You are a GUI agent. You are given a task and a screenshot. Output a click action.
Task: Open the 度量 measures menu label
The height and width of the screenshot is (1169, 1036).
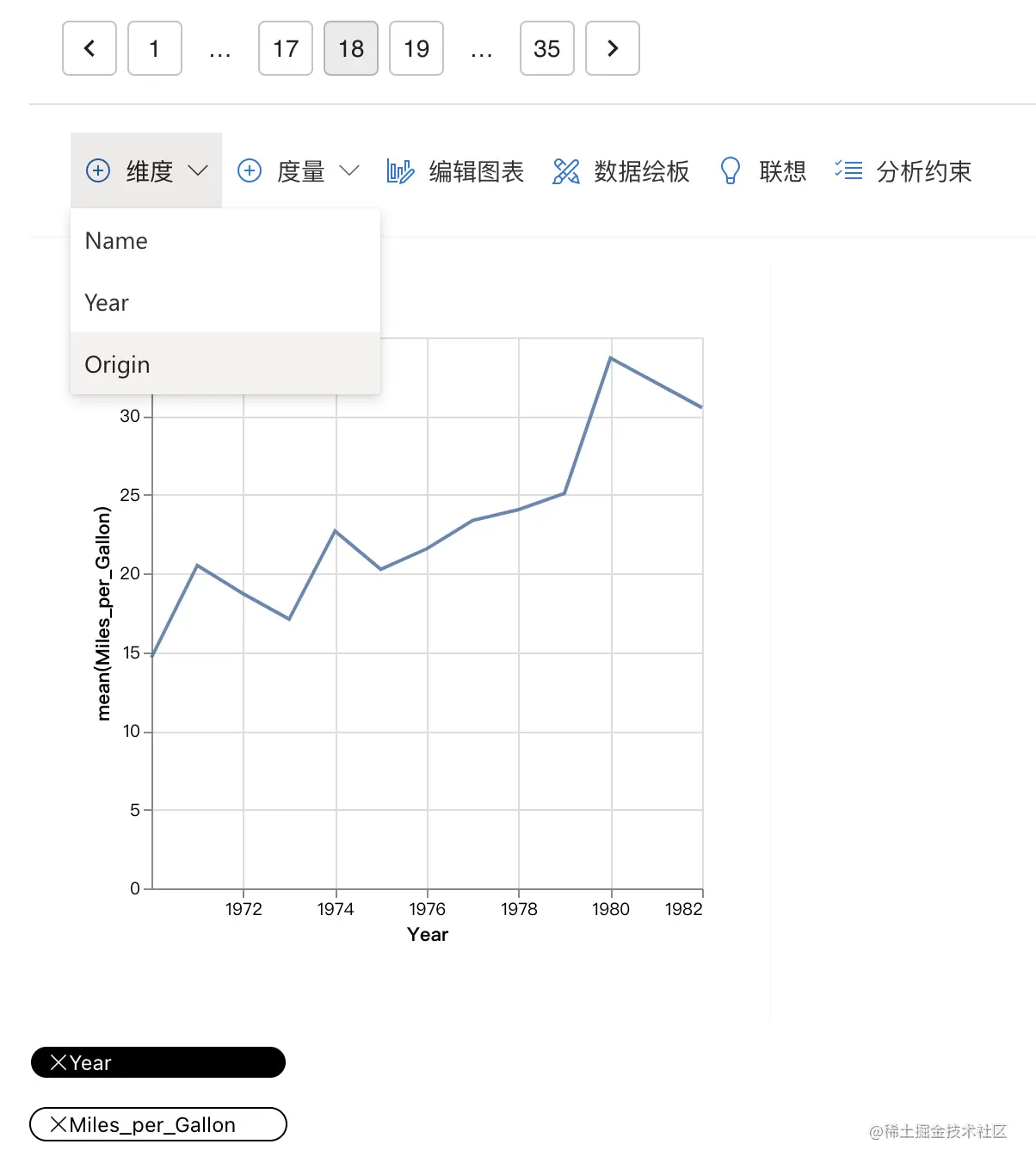pos(301,171)
